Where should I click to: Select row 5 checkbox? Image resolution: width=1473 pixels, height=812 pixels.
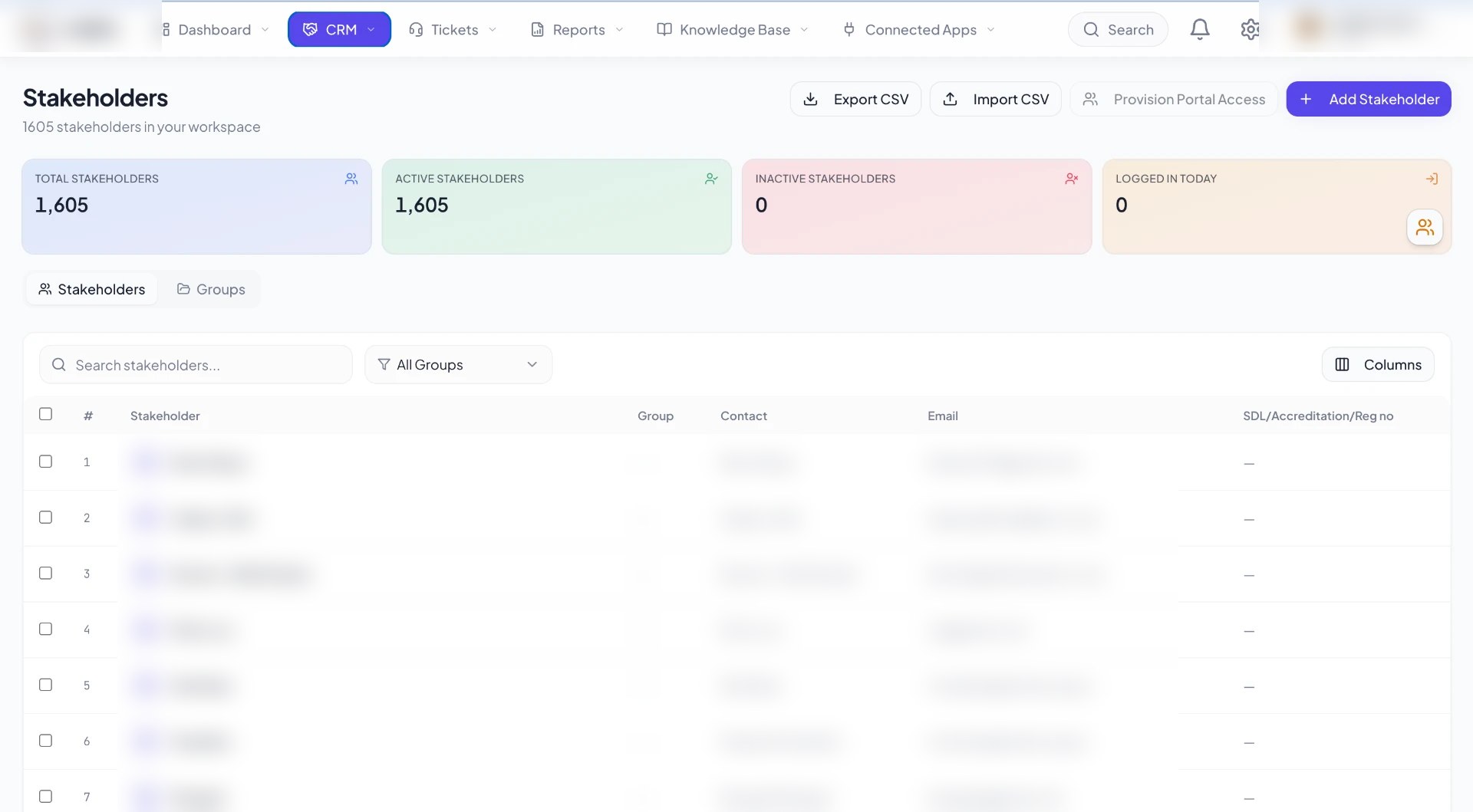pyautogui.click(x=46, y=685)
